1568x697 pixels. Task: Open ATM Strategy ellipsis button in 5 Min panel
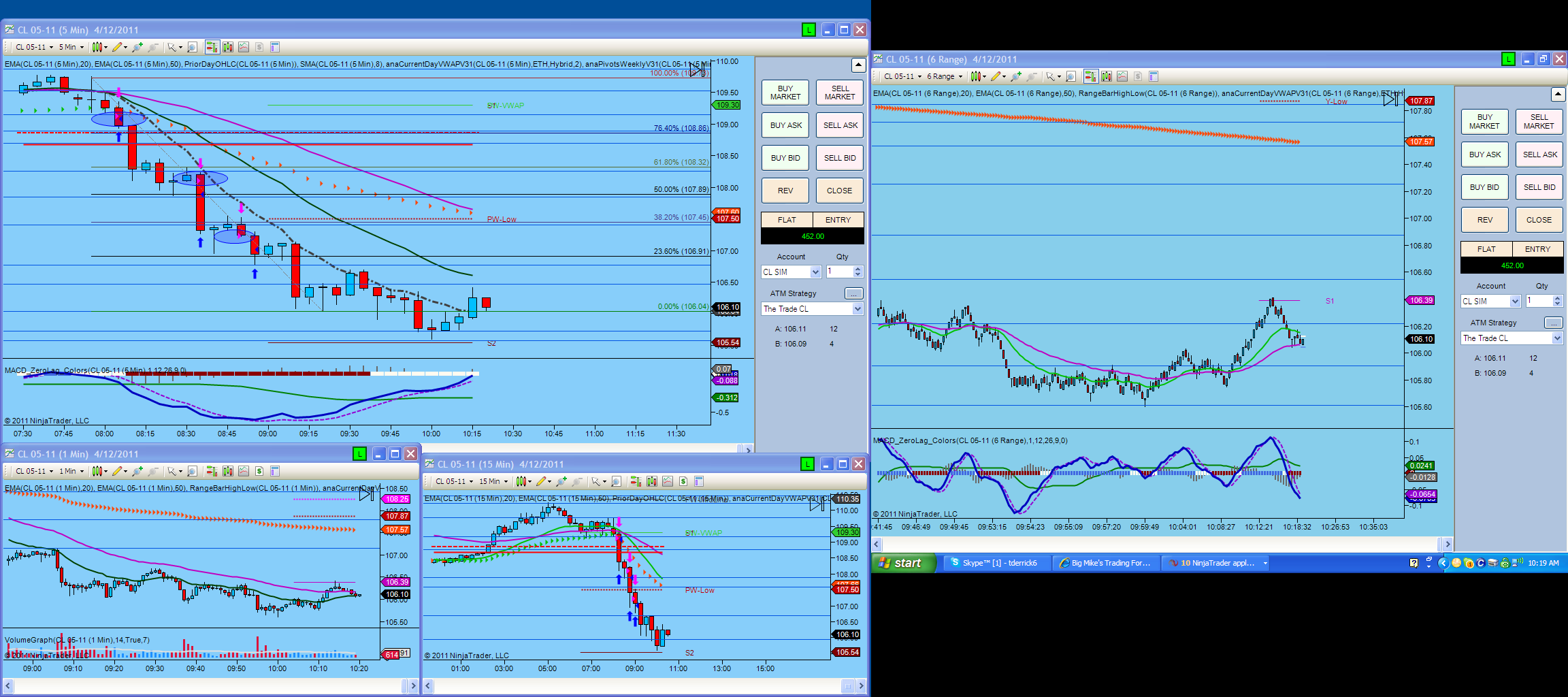coord(853,293)
